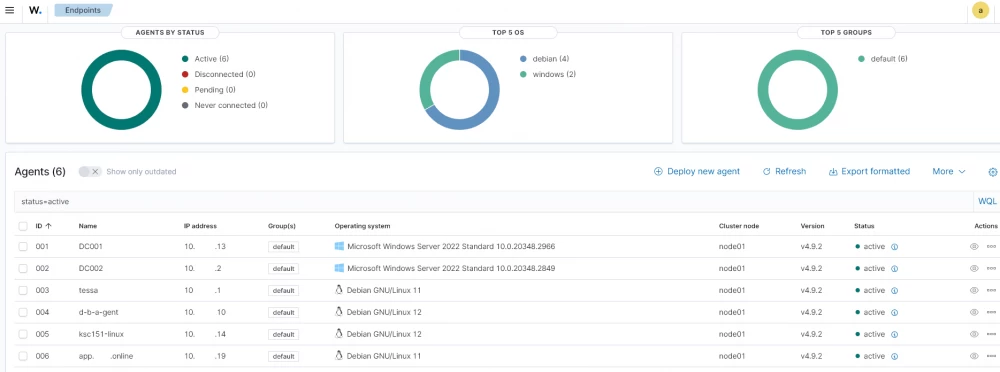Click agent name DC001

coord(91,247)
